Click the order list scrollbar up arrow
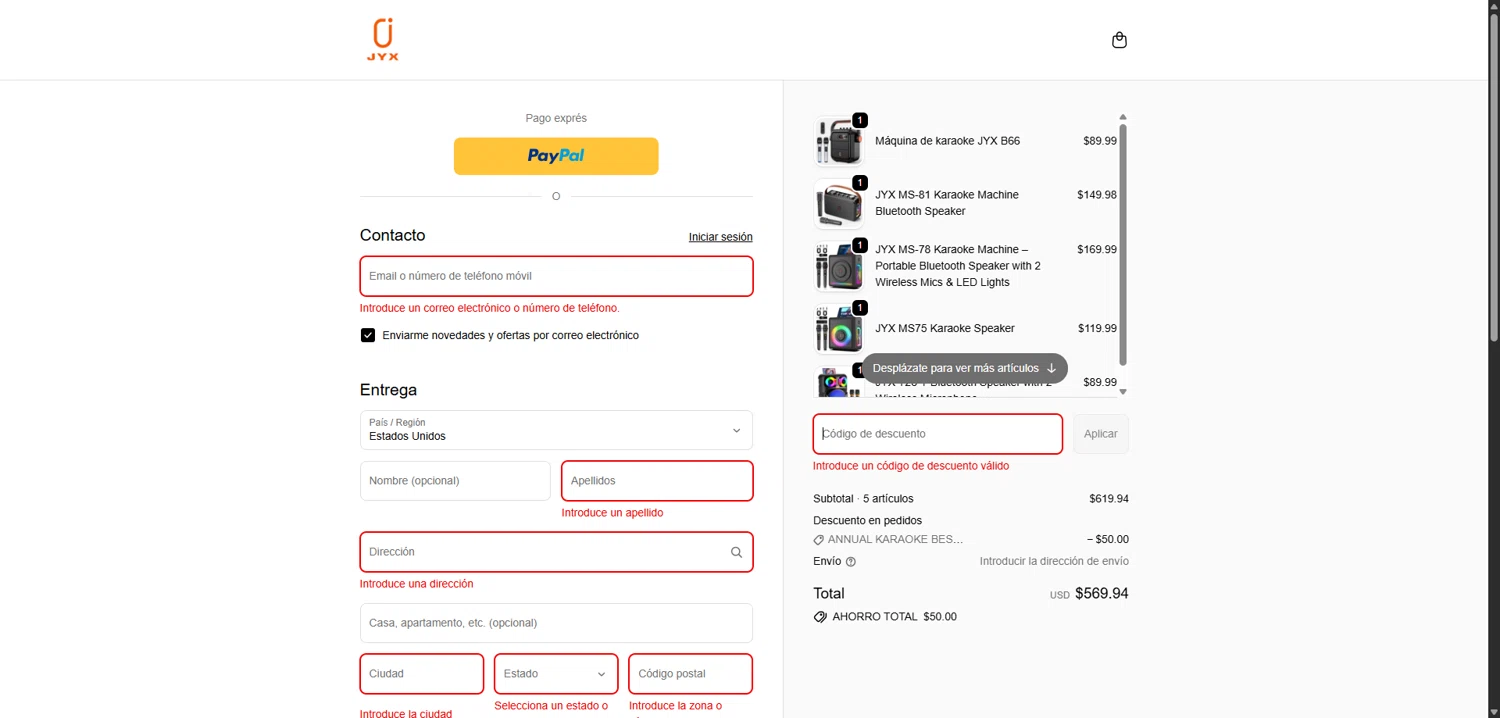Screen dimensions: 1500x718 point(1123,117)
